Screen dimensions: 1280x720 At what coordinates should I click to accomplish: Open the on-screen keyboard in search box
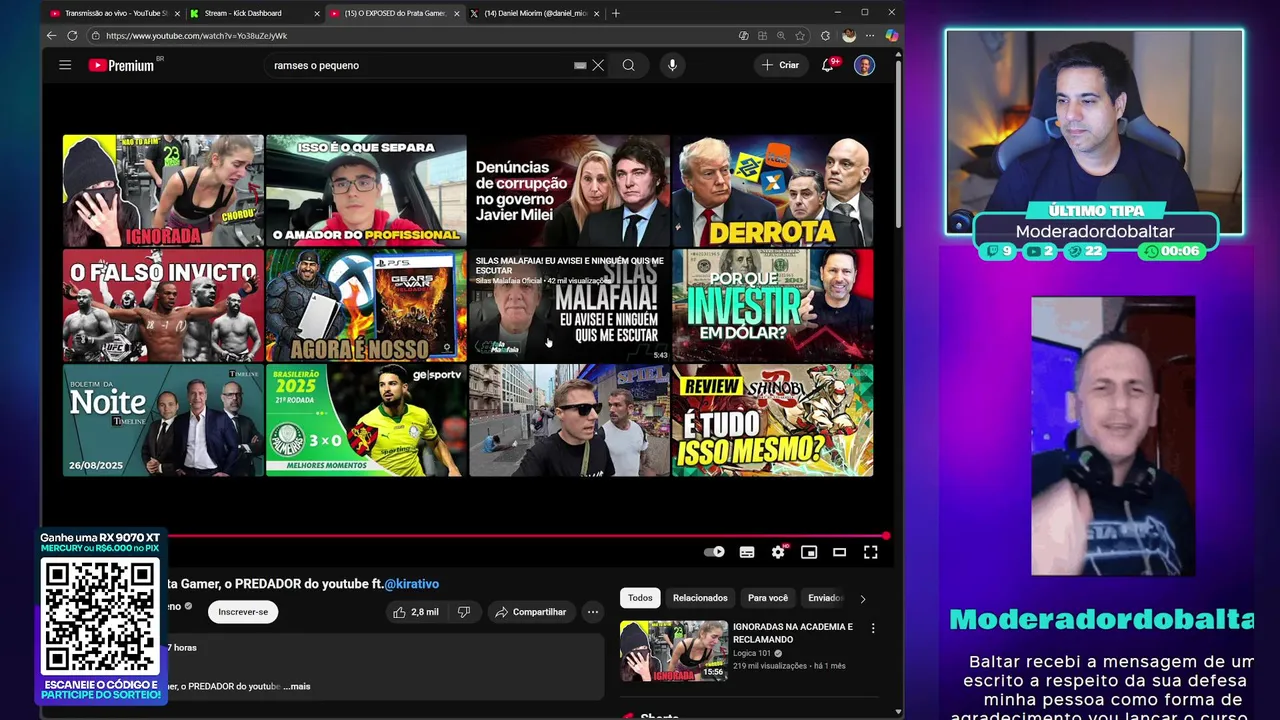pyautogui.click(x=580, y=65)
